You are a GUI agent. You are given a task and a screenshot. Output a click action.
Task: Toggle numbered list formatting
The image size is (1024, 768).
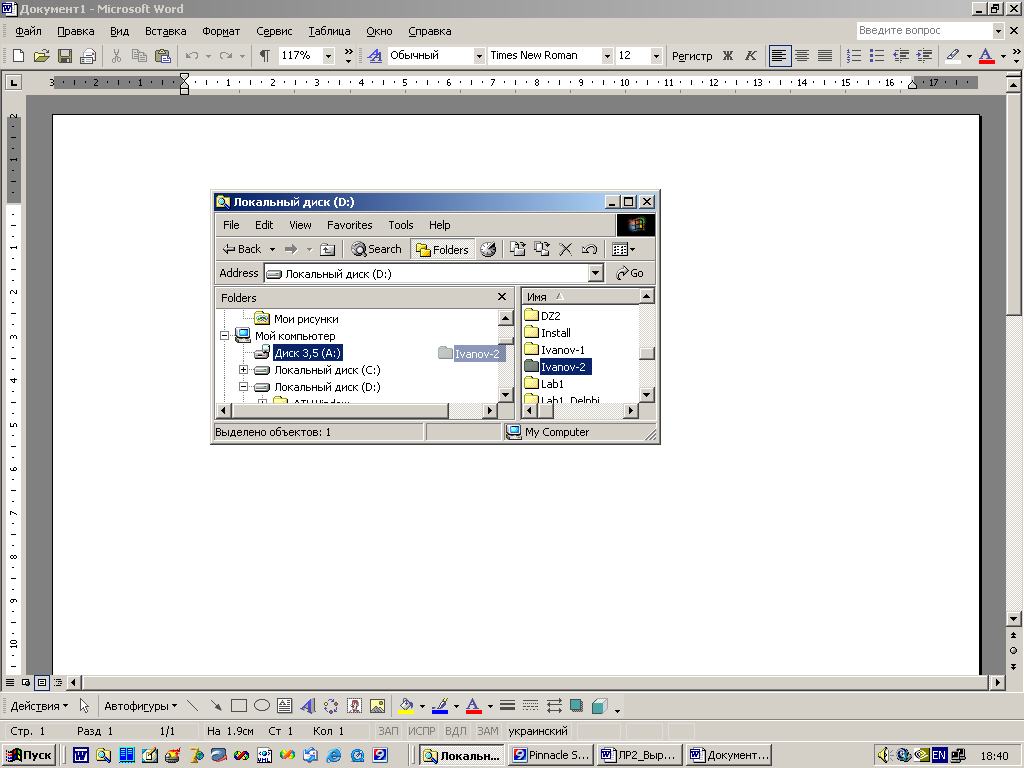click(x=854, y=56)
